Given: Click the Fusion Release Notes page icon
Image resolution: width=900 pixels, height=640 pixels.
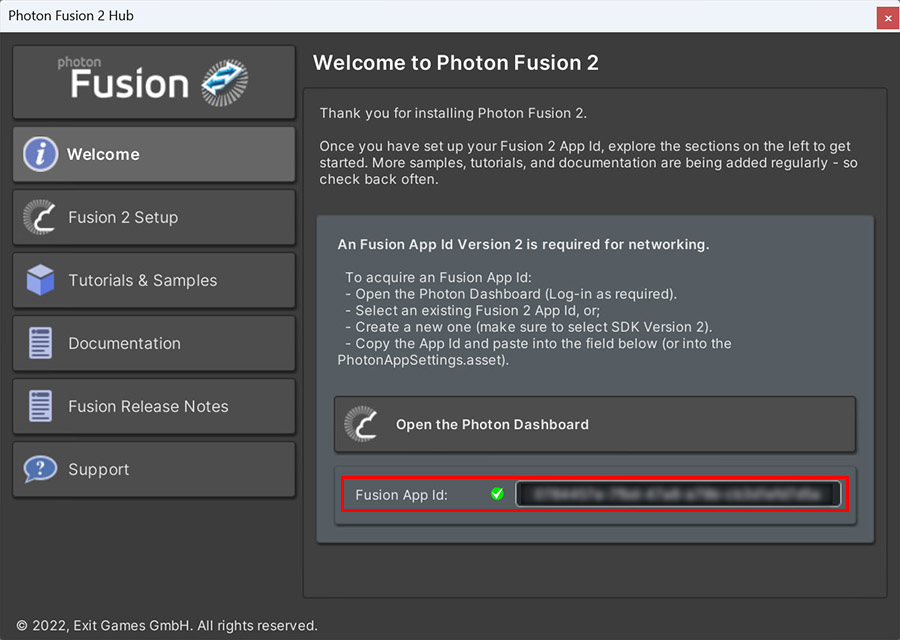Looking at the screenshot, I should [40, 406].
